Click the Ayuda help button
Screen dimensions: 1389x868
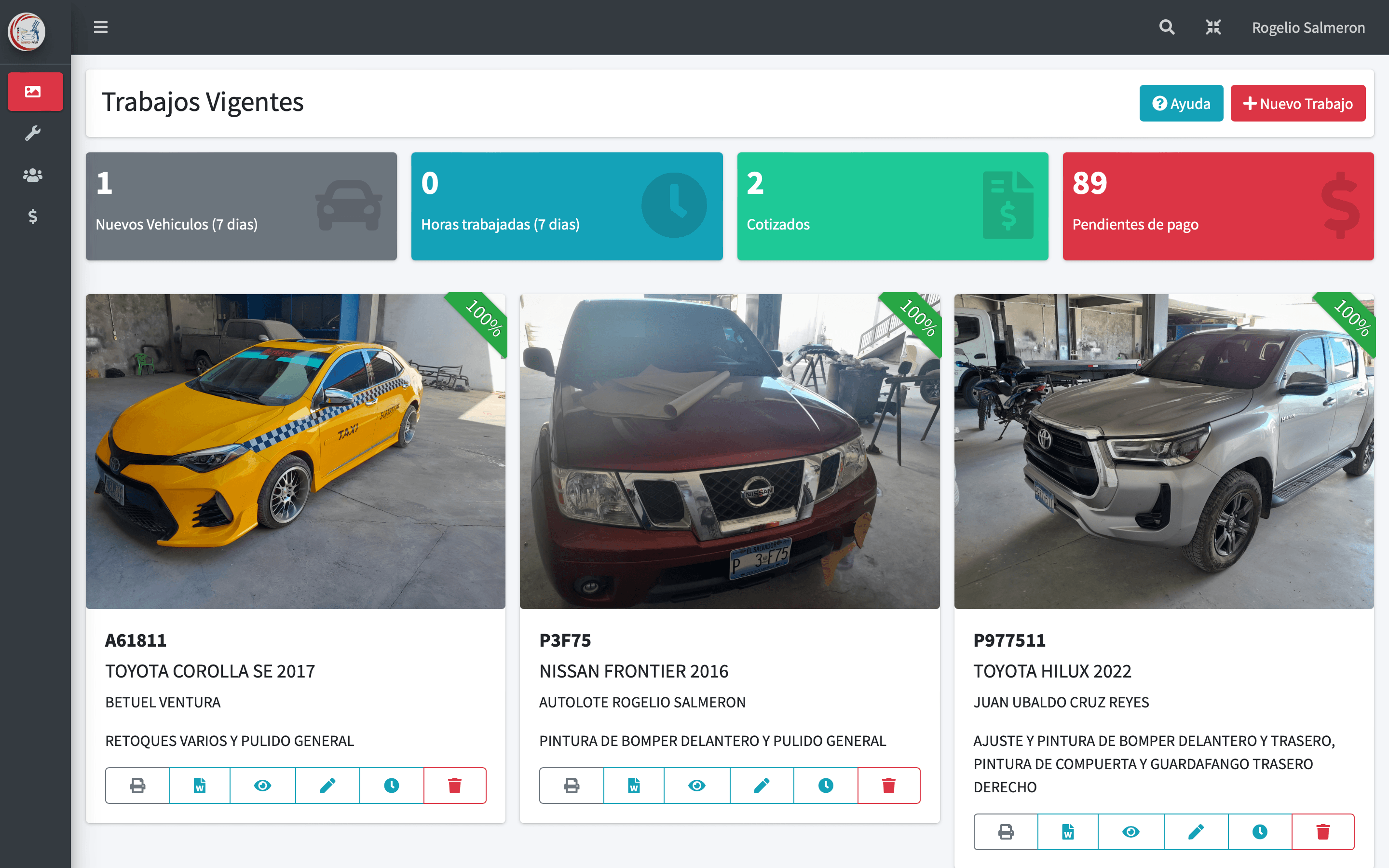(1181, 103)
